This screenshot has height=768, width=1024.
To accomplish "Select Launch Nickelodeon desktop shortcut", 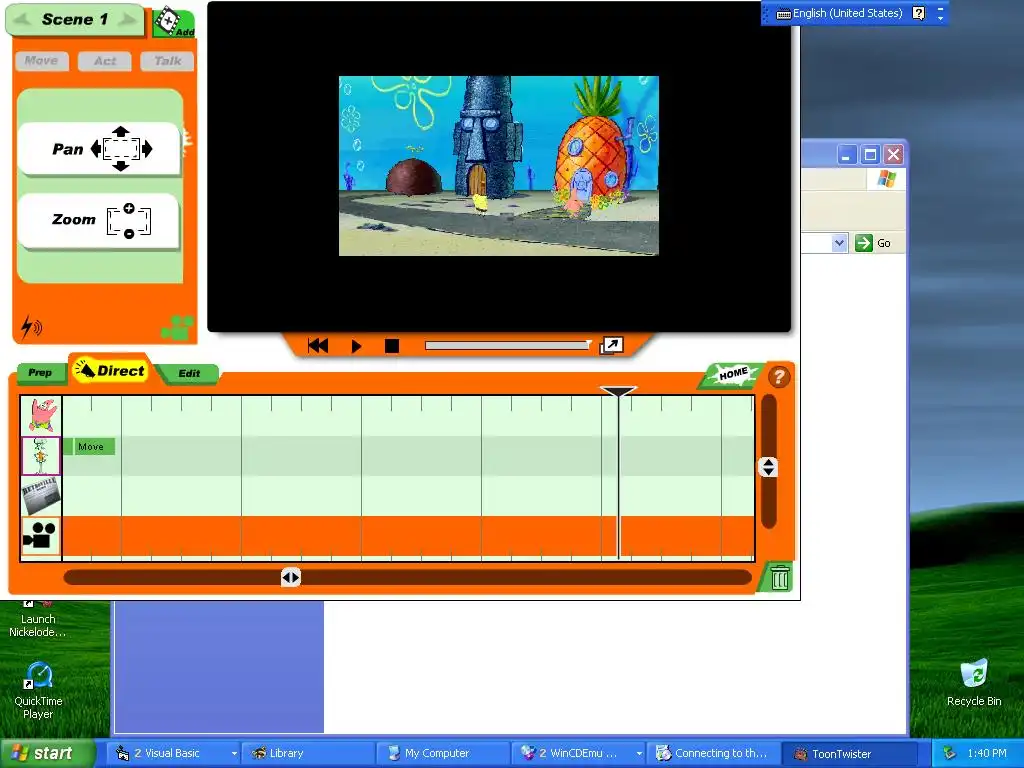I will pyautogui.click(x=37, y=619).
